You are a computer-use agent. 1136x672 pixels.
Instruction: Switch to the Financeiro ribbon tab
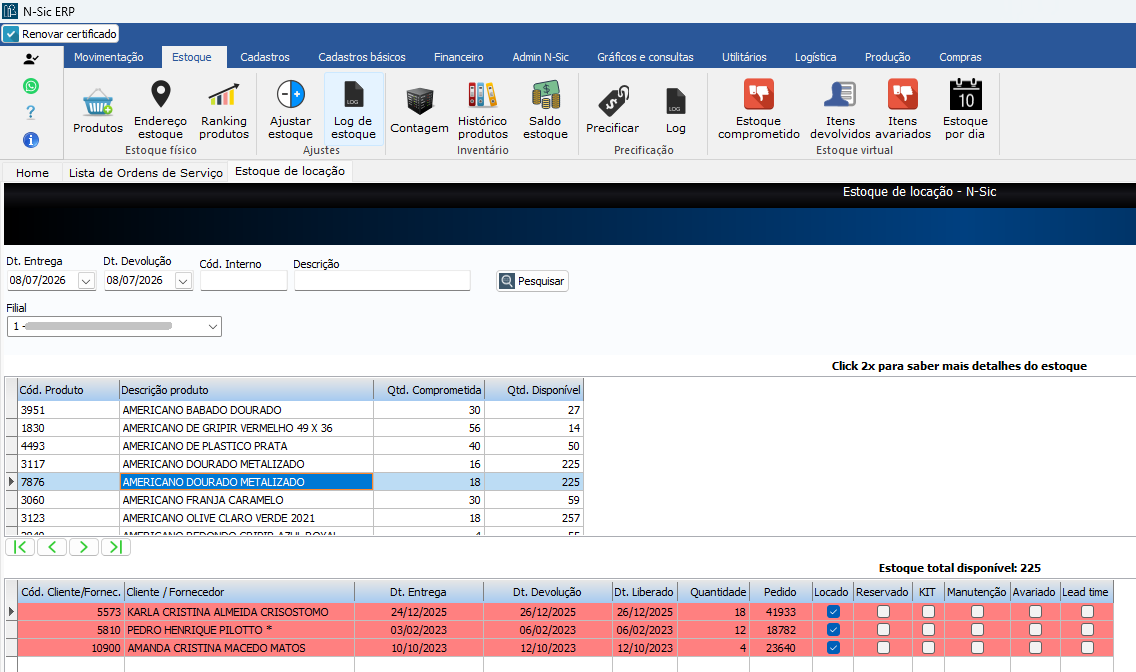pos(459,57)
